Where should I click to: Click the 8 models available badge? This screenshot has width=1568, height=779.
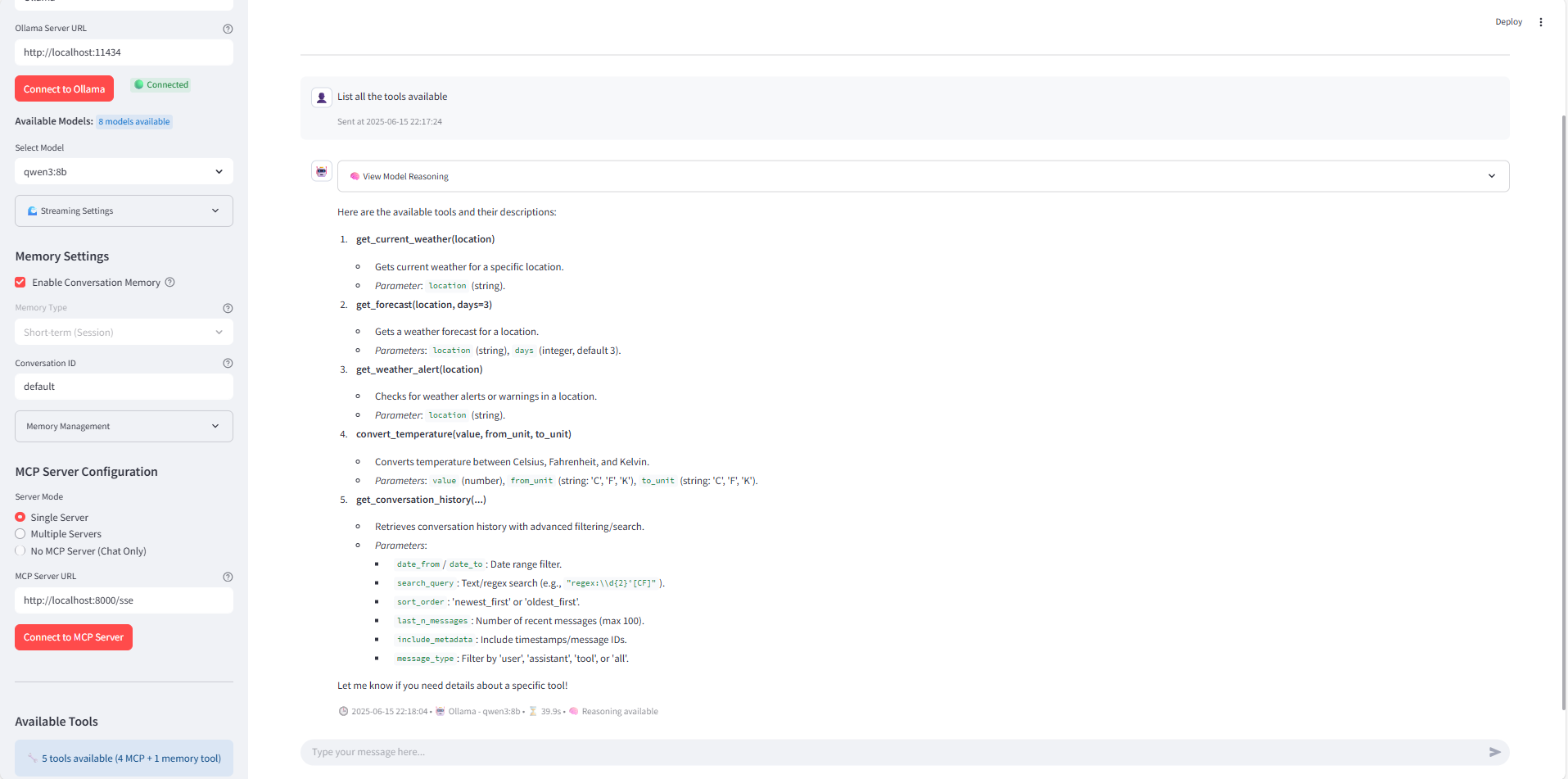tap(134, 122)
